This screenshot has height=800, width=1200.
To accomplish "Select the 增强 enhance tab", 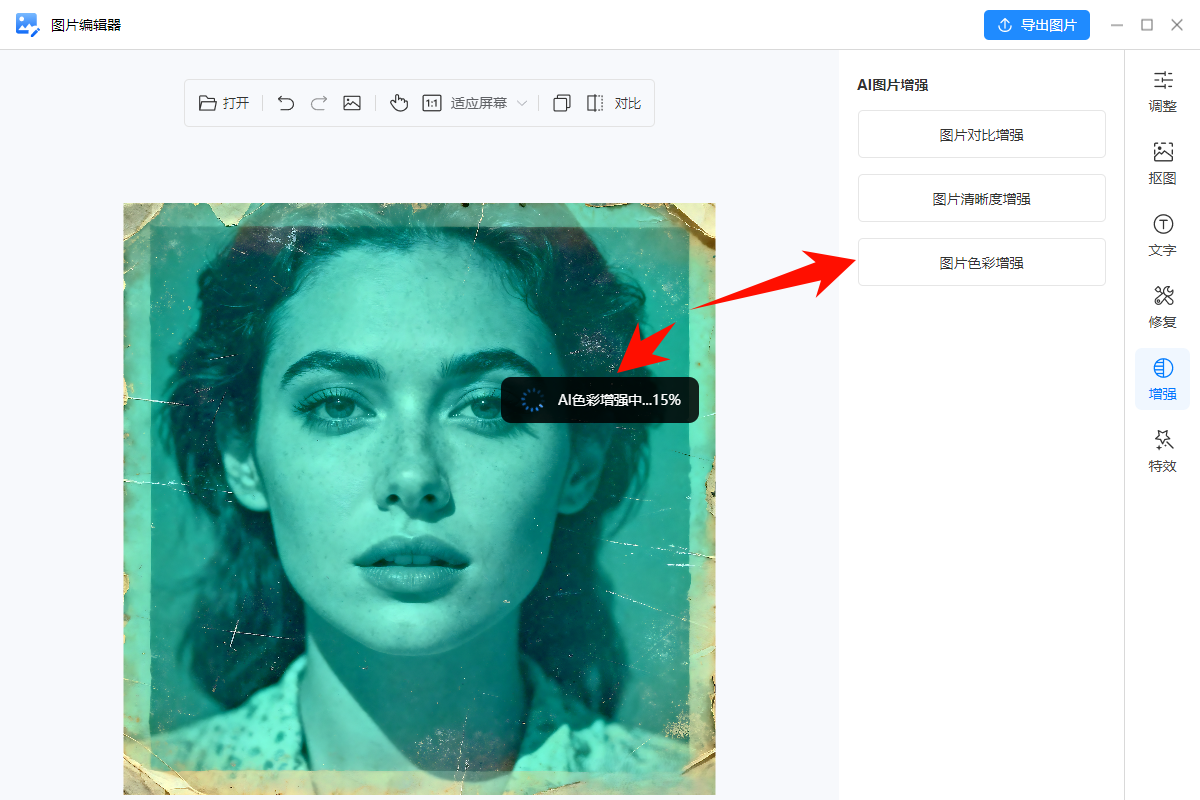I will point(1162,380).
